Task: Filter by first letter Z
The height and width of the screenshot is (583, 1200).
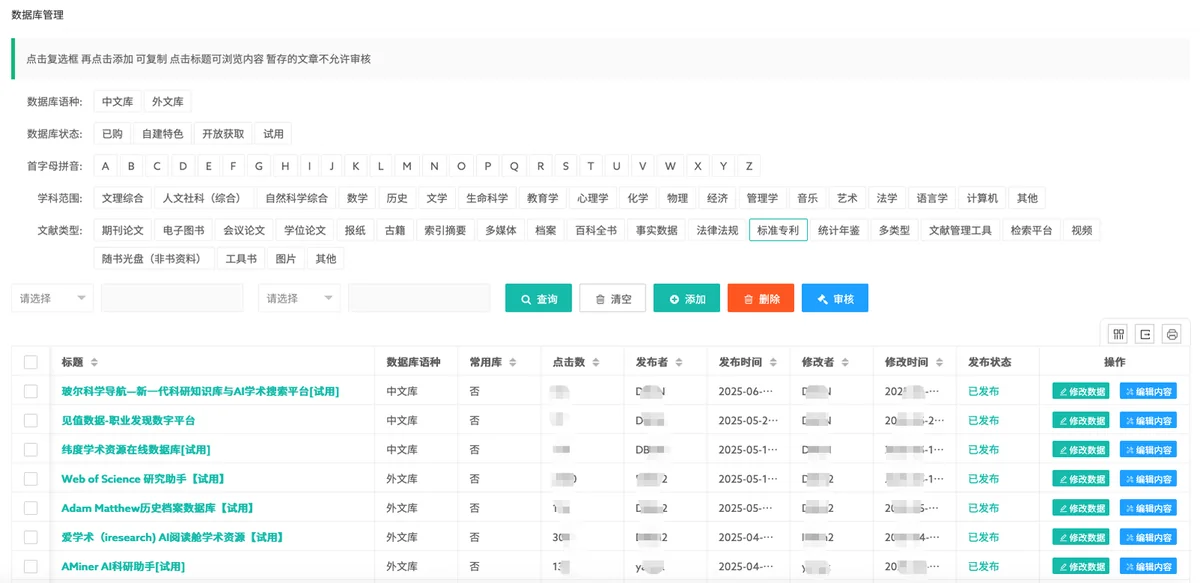Action: click(749, 166)
